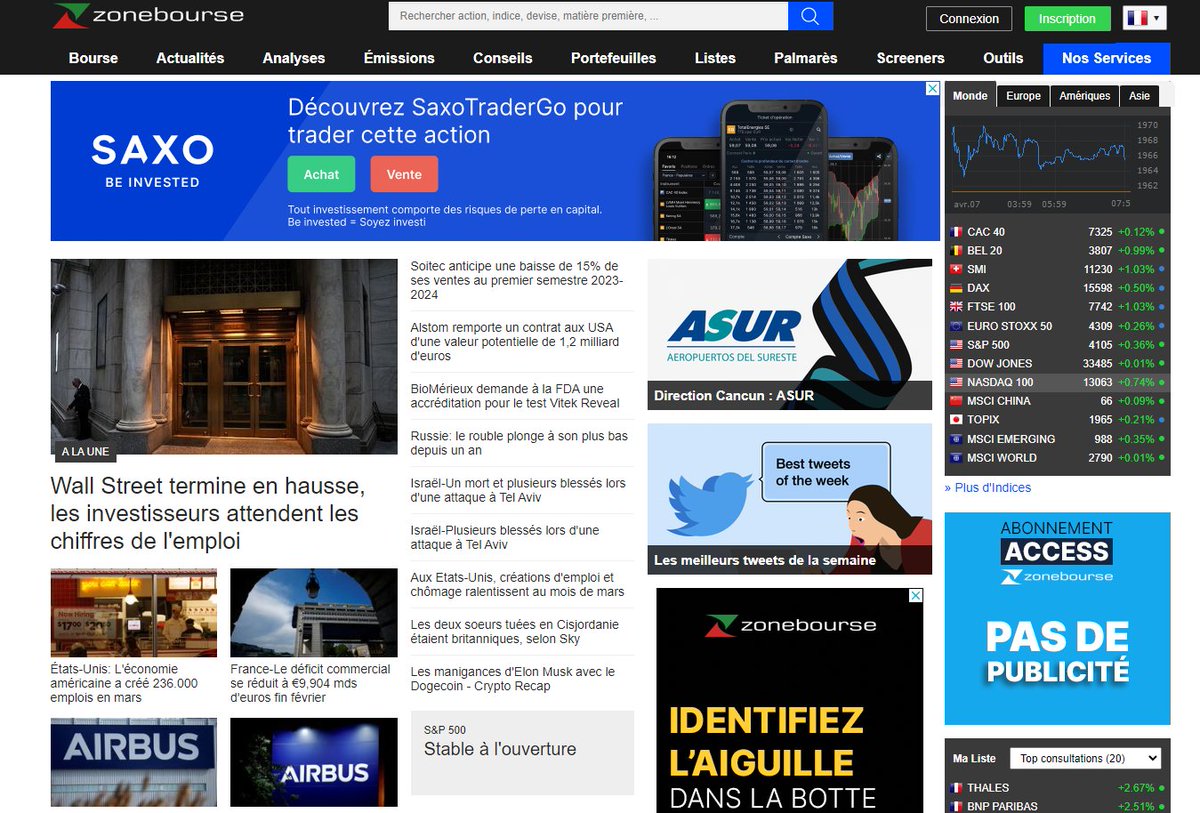Open the zonebourse logo home link
This screenshot has height=813, width=1200.
tap(149, 16)
